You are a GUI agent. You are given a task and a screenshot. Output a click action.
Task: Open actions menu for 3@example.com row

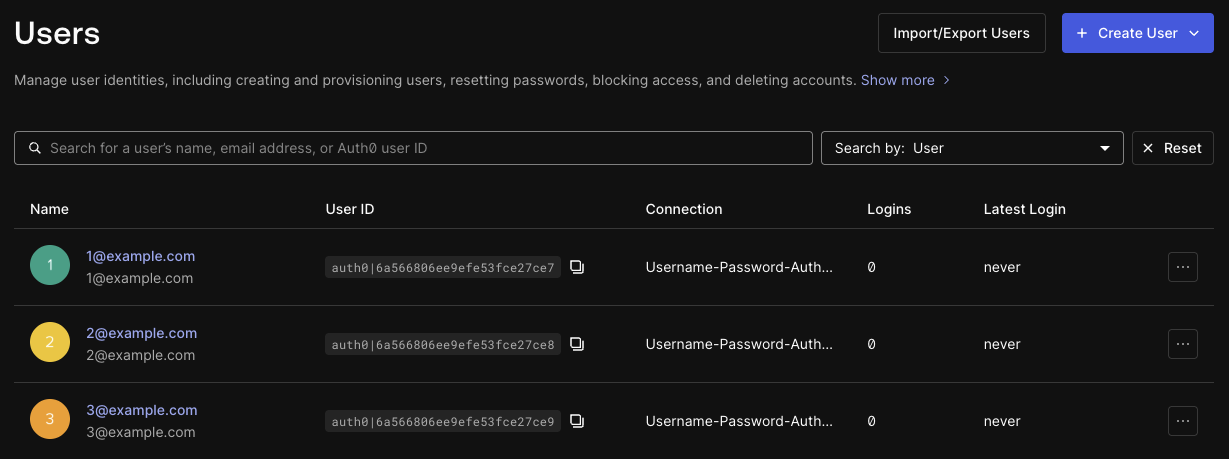[x=1183, y=421]
